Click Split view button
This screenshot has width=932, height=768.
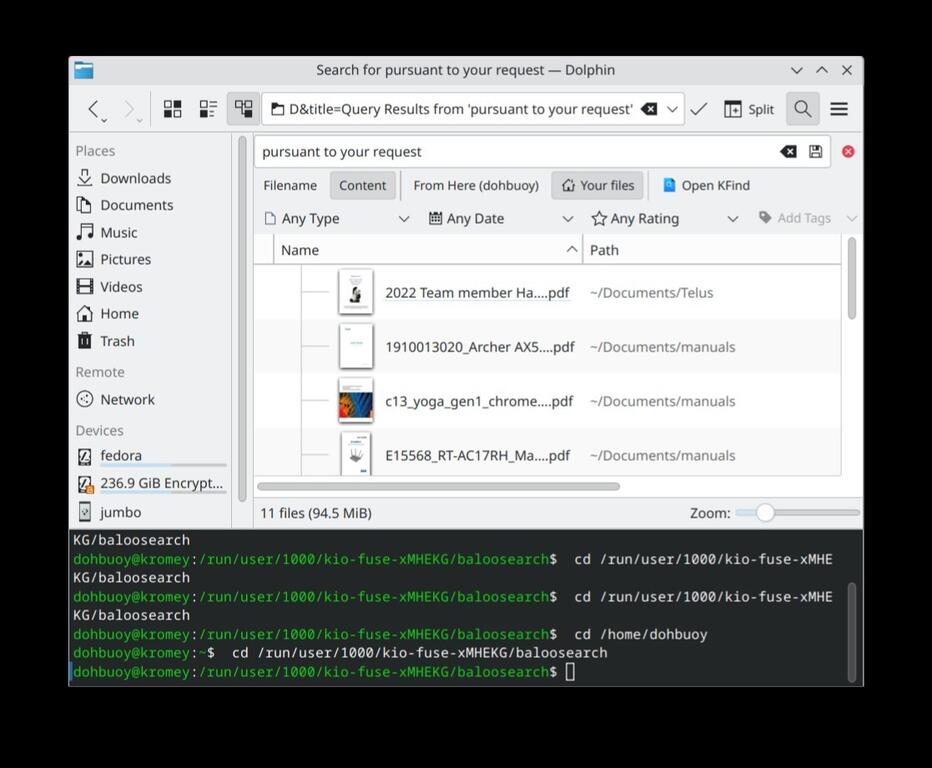pyautogui.click(x=749, y=109)
